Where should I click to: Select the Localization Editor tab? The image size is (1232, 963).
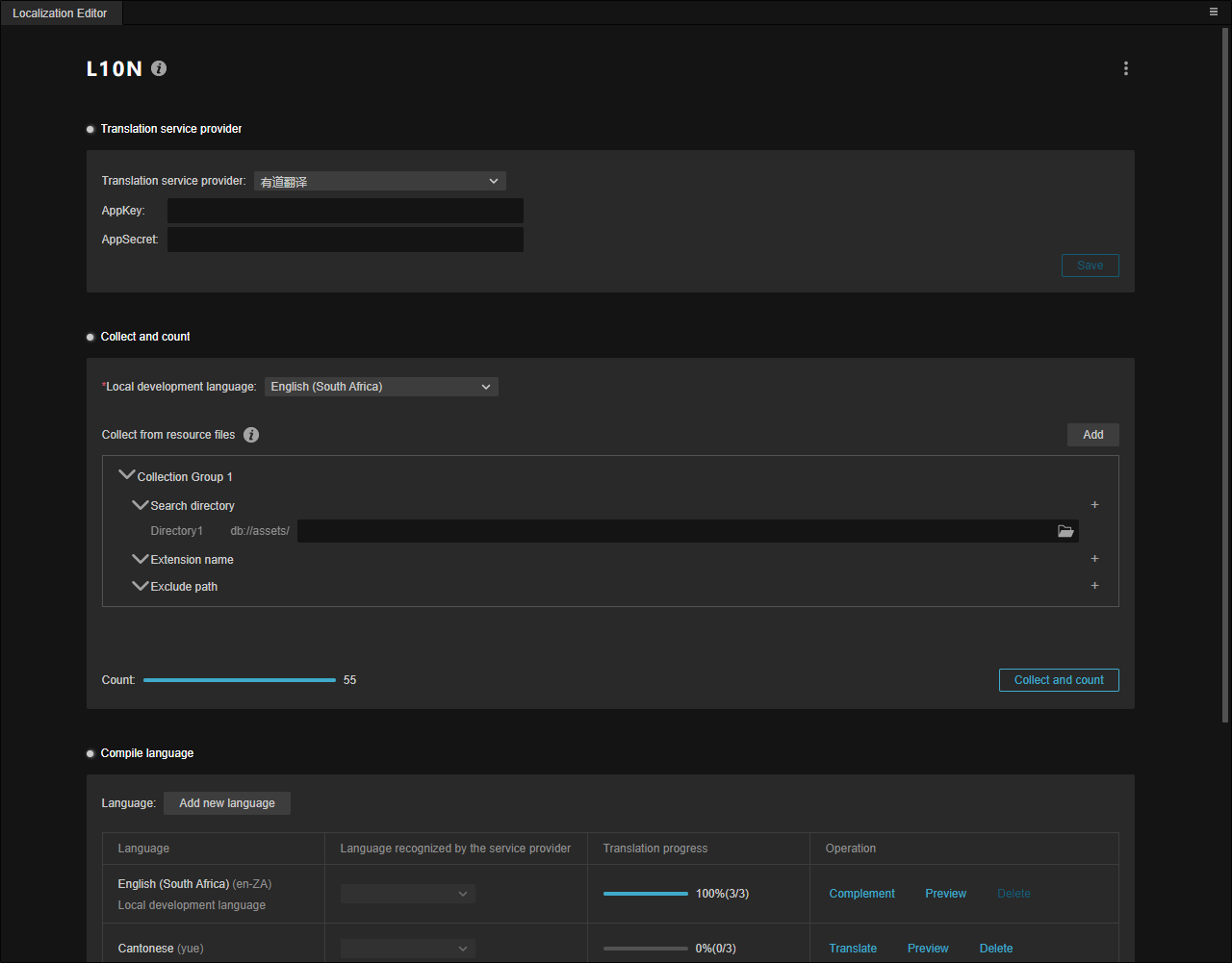(x=60, y=13)
